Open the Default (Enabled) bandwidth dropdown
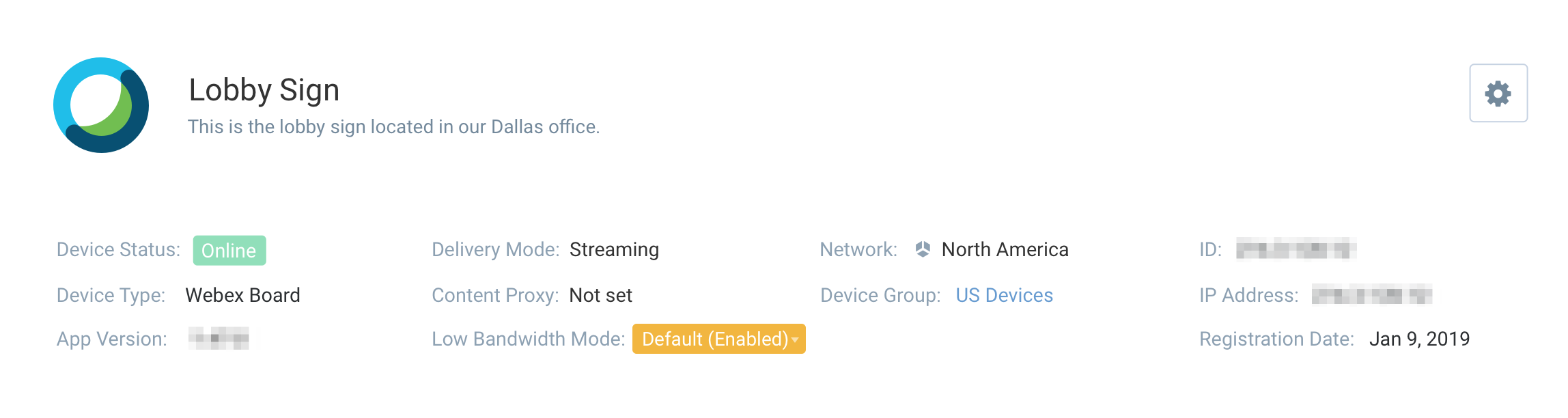The width and height of the screenshot is (1568, 418). coord(718,339)
